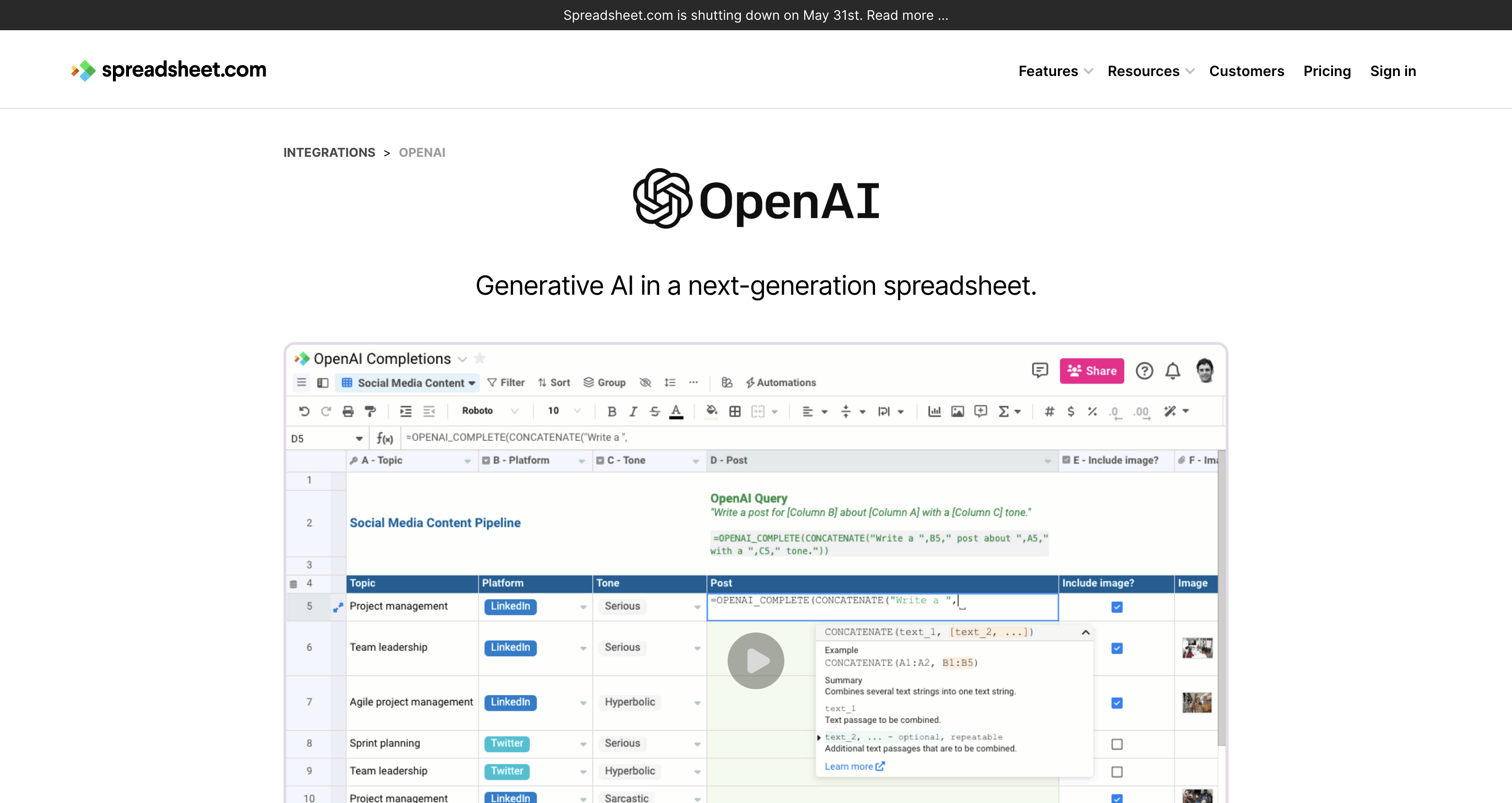Open the Roboto font dropdown

491,411
